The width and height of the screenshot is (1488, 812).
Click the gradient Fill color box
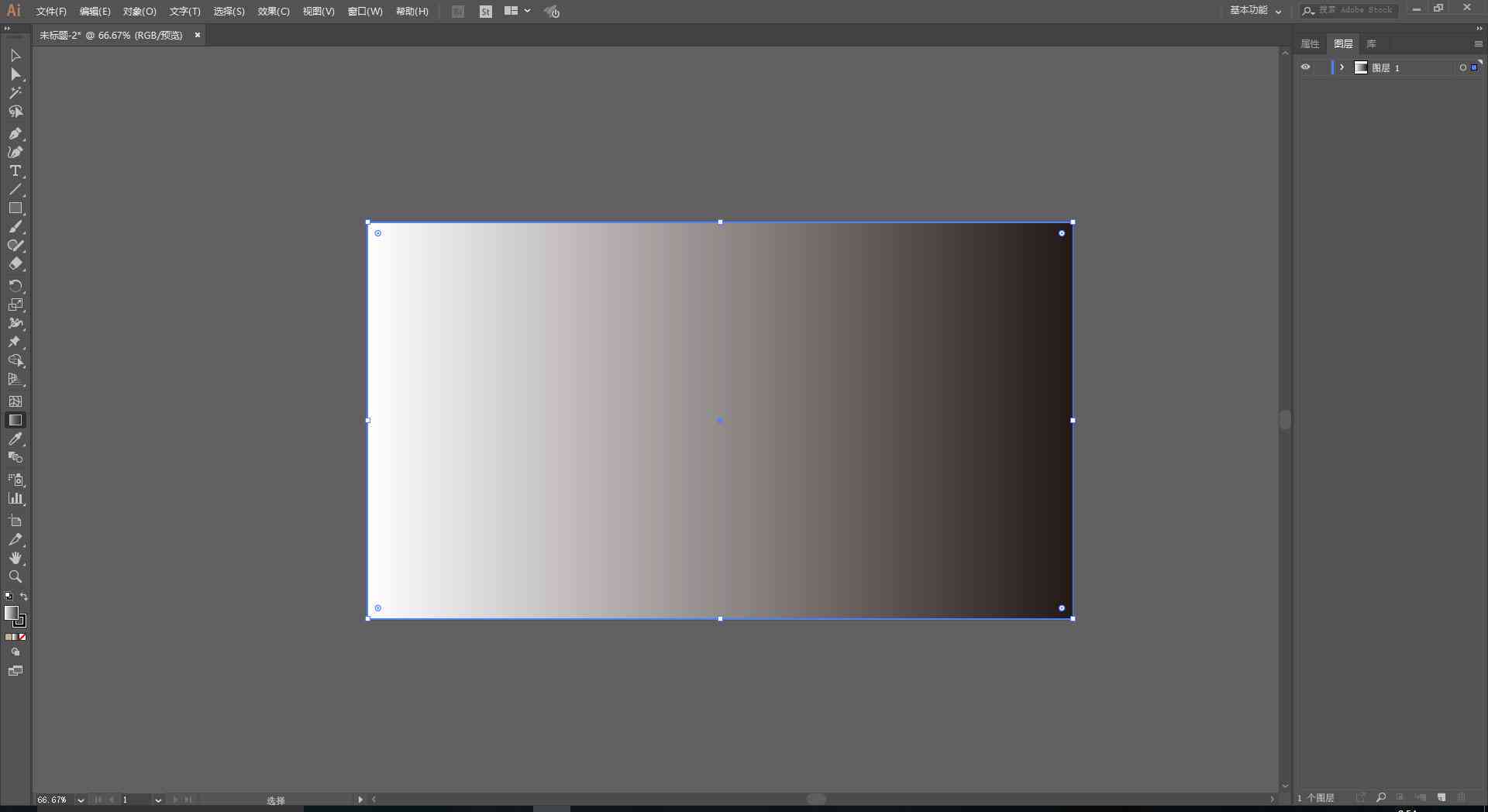point(10,612)
